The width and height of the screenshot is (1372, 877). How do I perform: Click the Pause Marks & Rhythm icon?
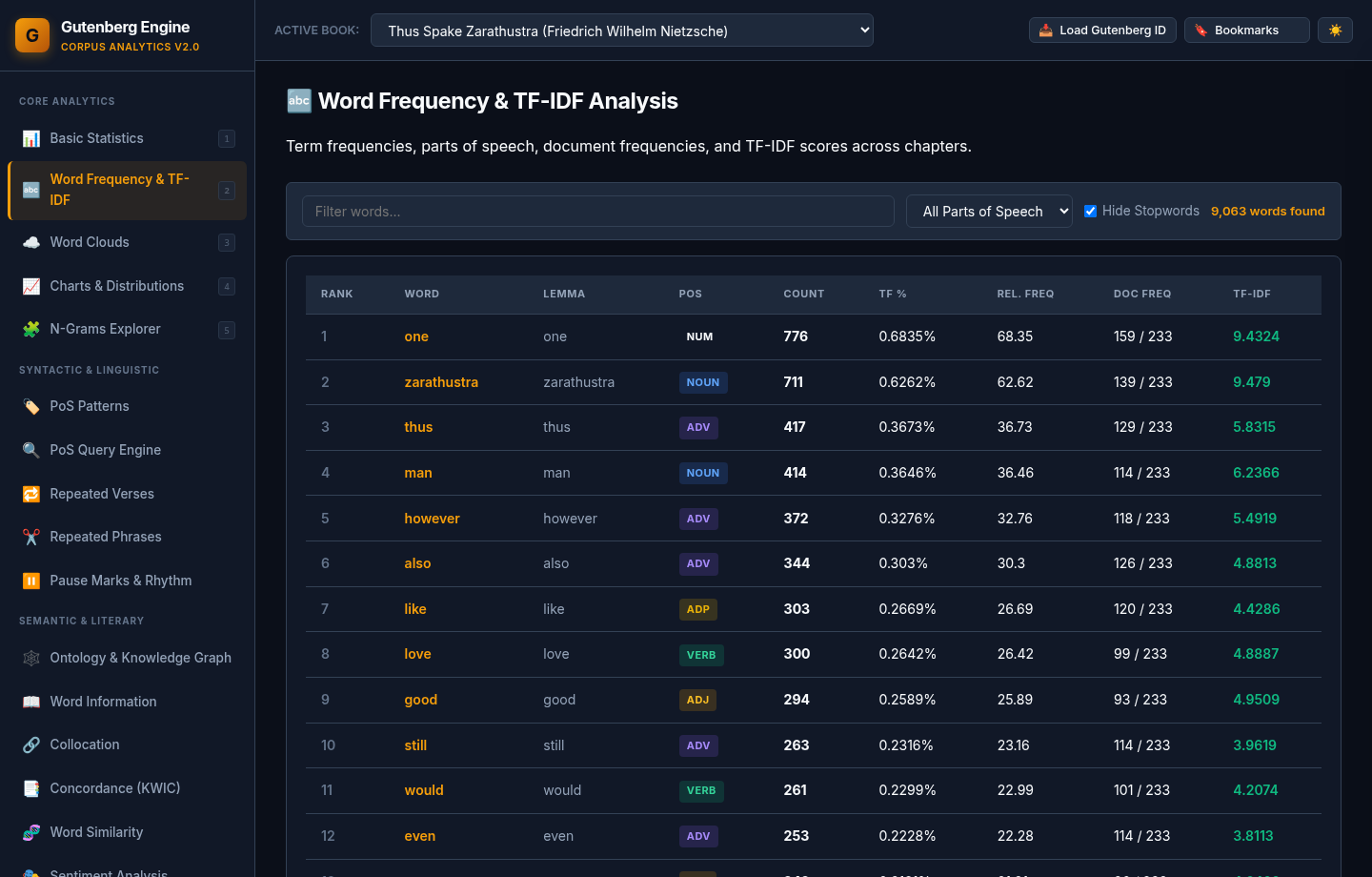[31, 581]
